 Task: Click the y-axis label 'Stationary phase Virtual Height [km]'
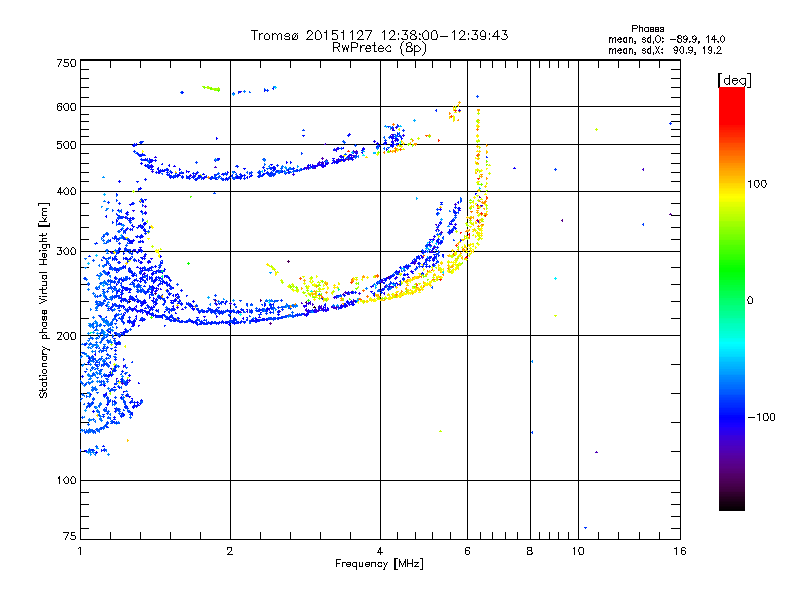[43, 300]
